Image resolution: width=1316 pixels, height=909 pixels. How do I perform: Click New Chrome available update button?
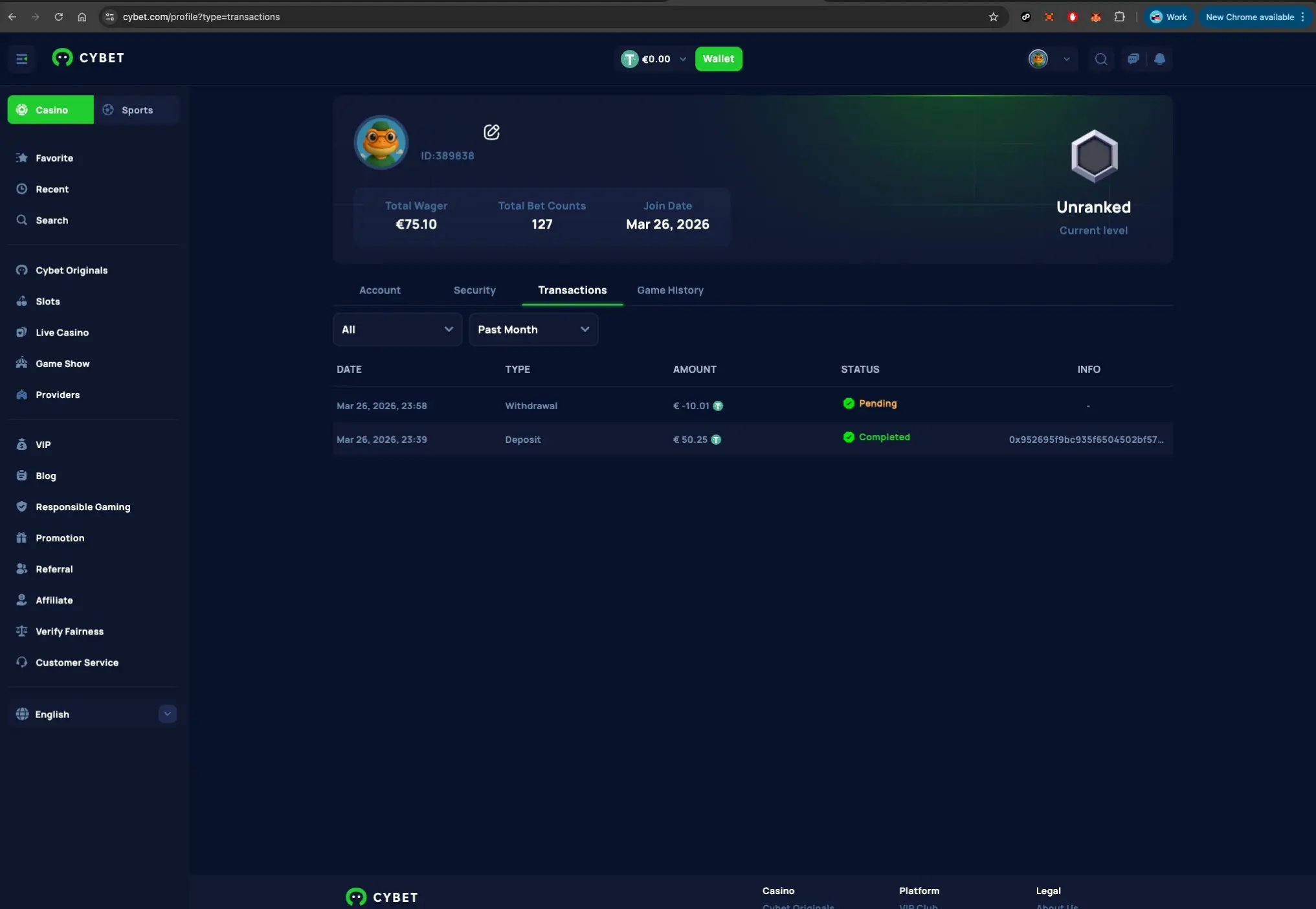coord(1250,17)
